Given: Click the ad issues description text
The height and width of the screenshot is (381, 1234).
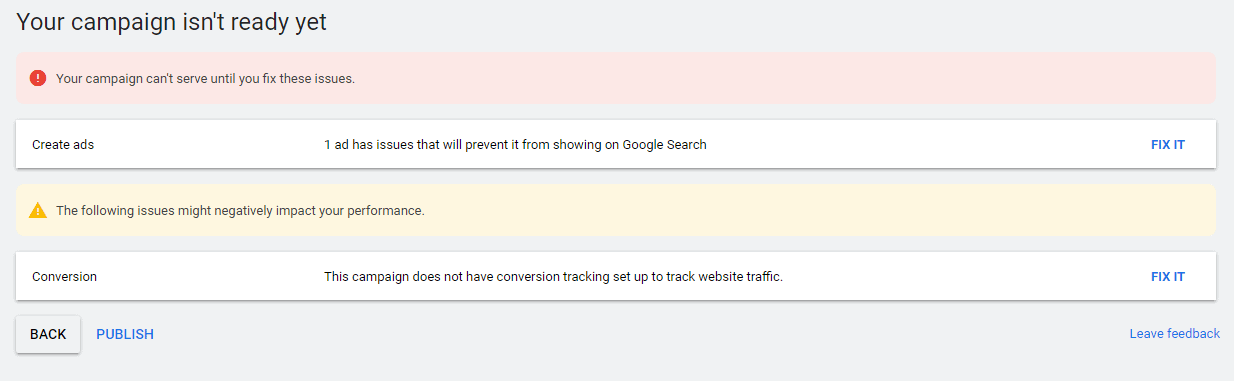Looking at the screenshot, I should click(x=515, y=145).
